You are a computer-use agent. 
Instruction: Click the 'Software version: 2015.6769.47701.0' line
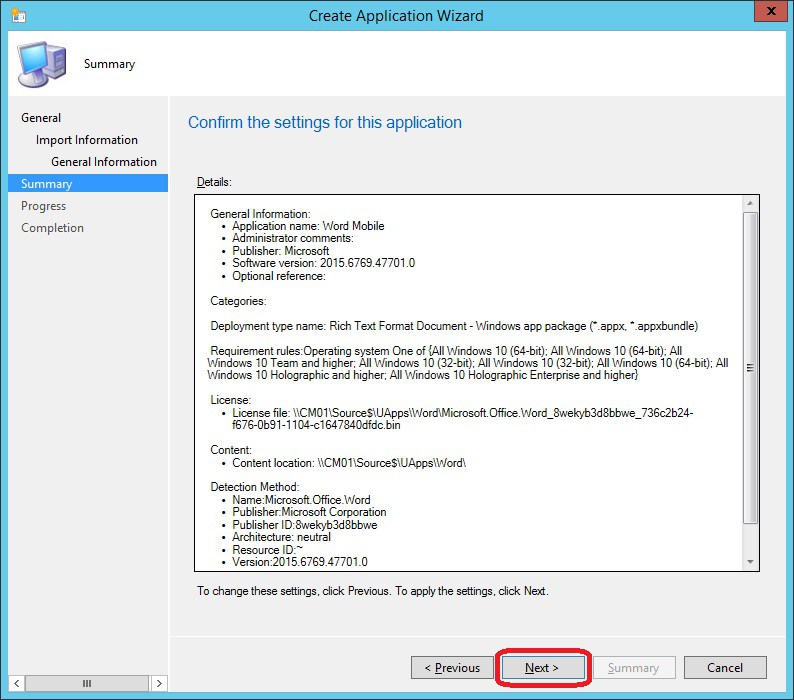[324, 263]
